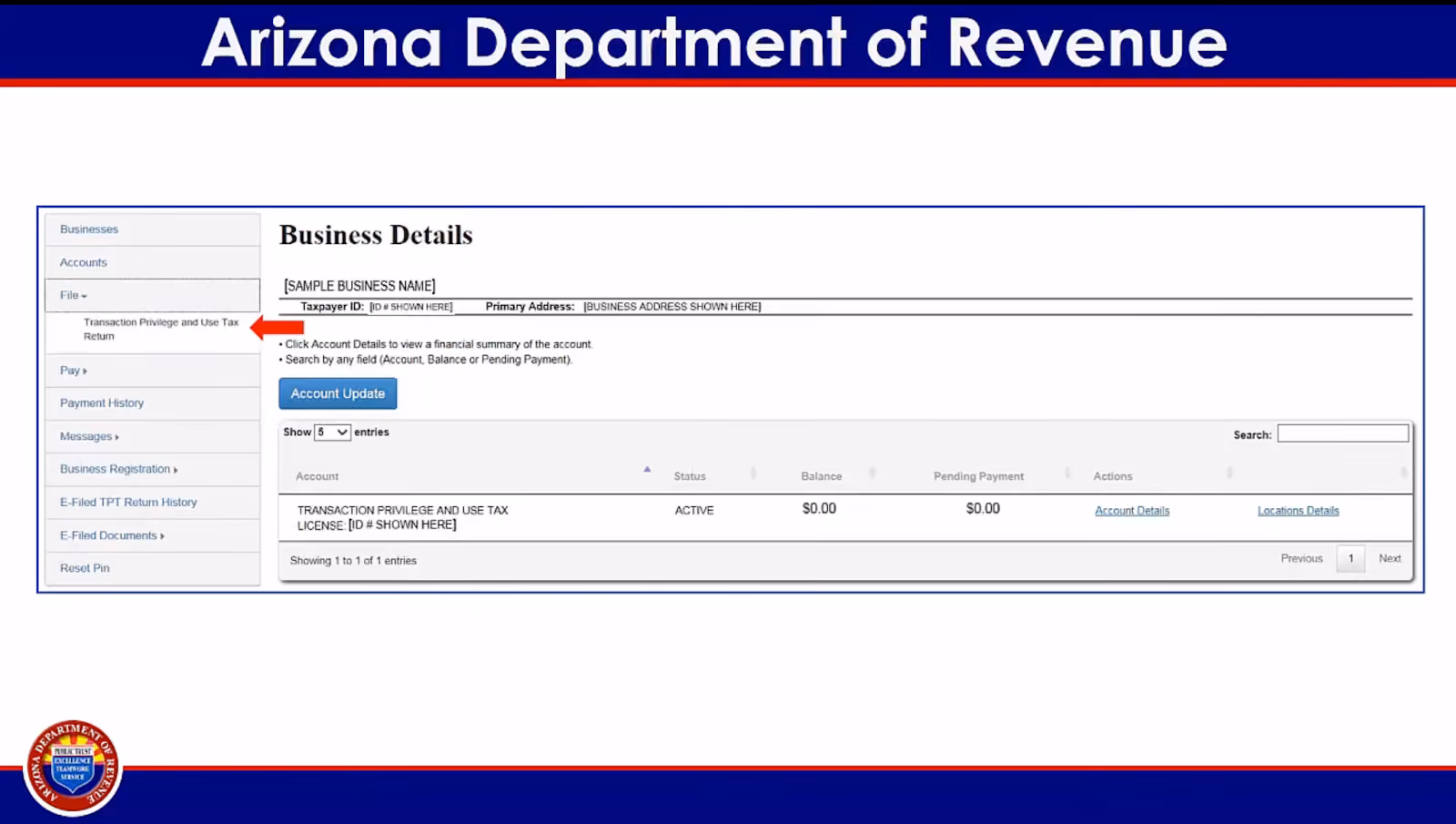Expand the Pay sidebar menu
Screen dimensions: 1456x824
pyautogui.click(x=74, y=371)
